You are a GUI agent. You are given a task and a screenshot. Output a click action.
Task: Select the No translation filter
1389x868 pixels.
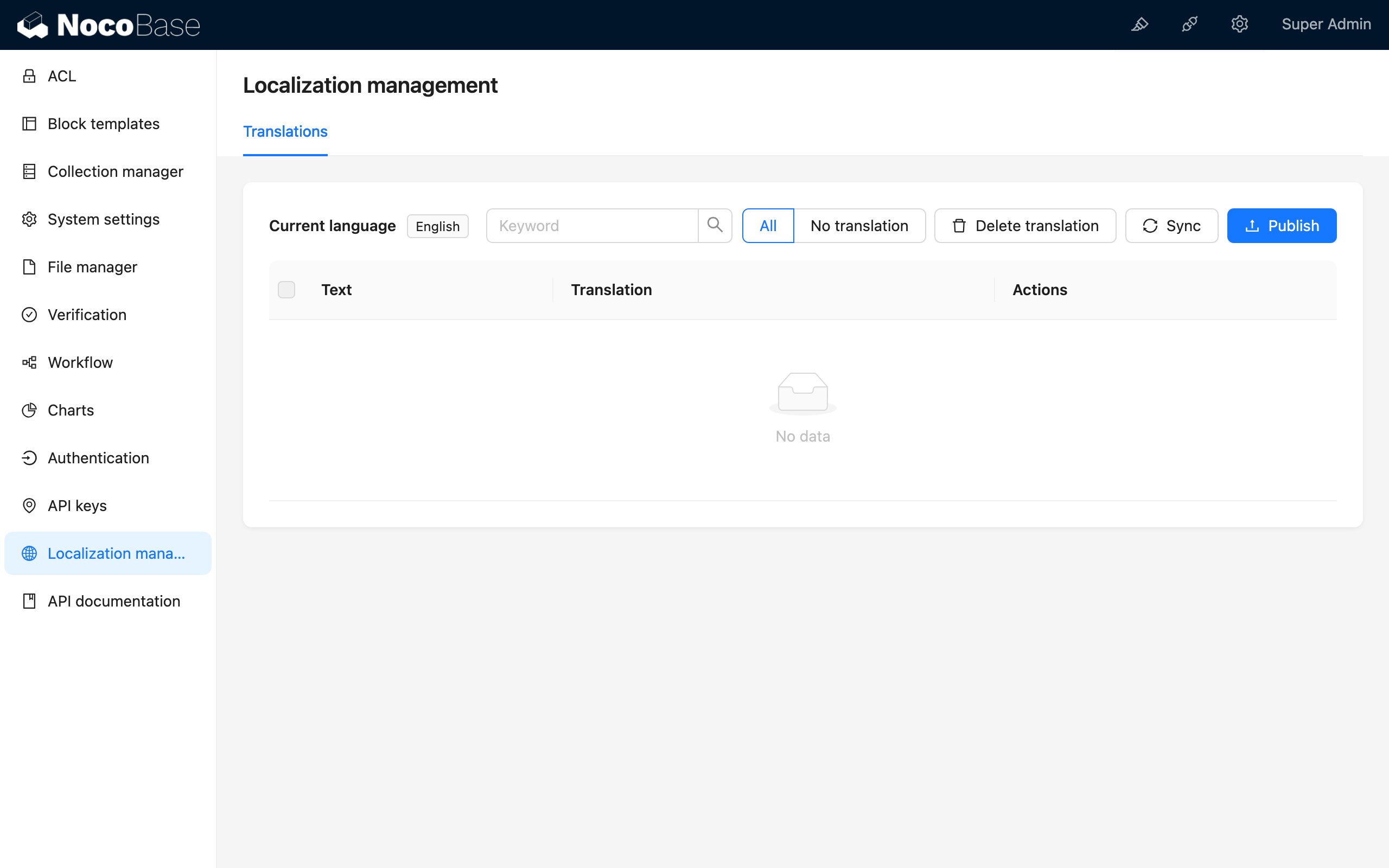click(859, 226)
